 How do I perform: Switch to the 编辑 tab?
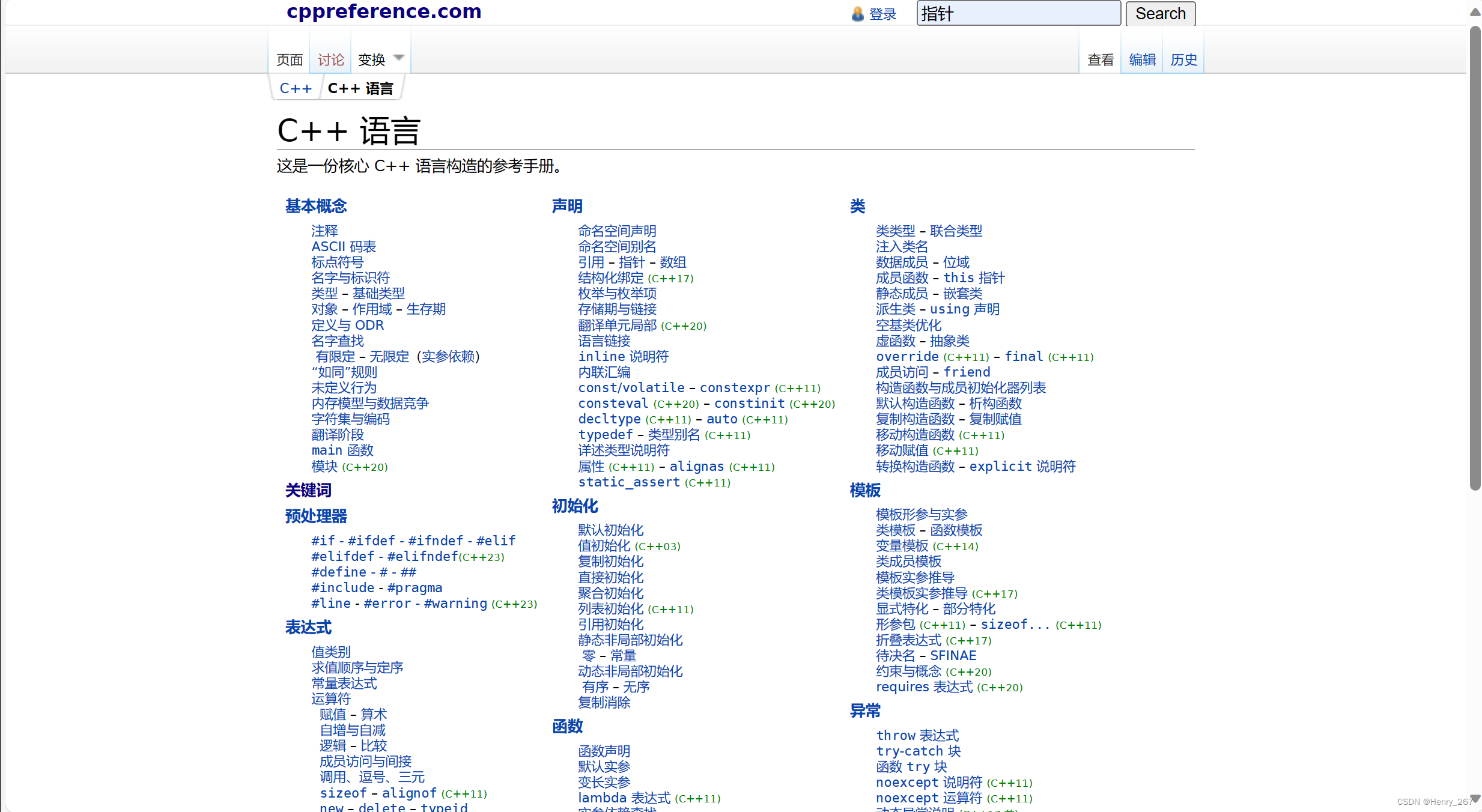point(1142,59)
